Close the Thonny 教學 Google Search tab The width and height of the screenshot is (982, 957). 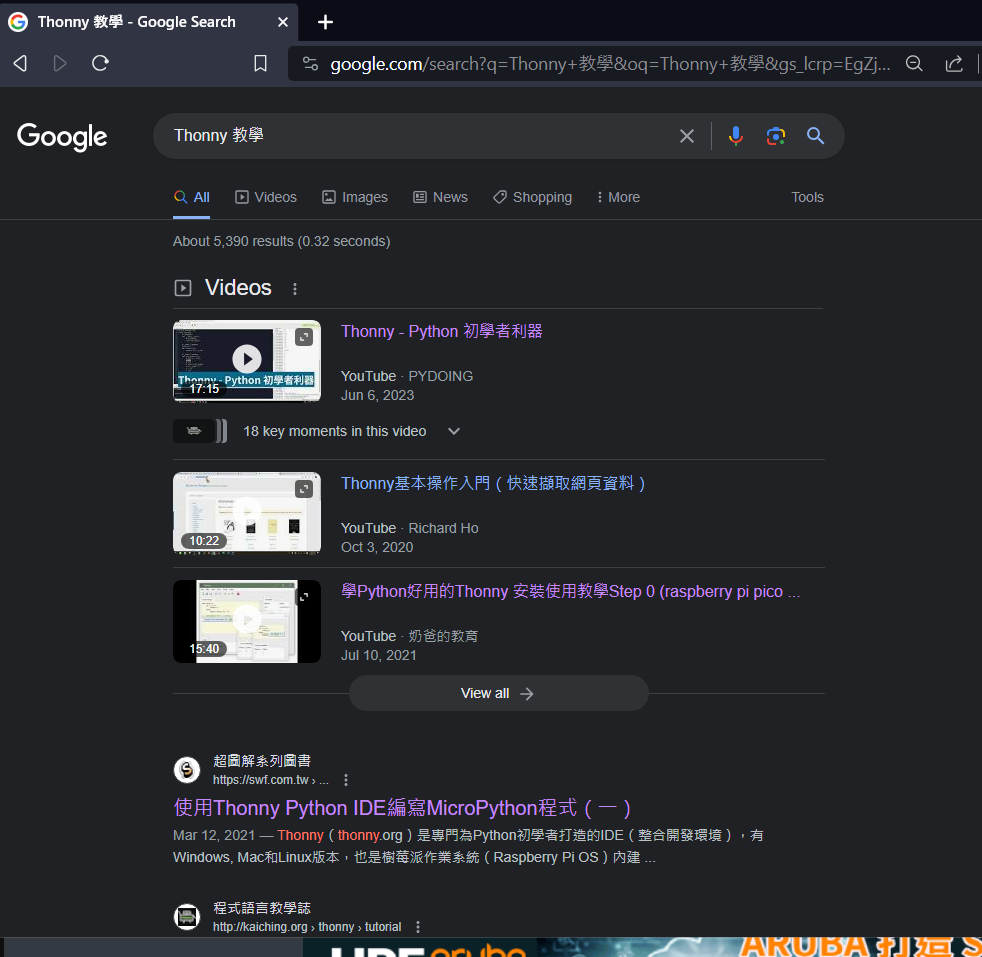click(x=283, y=23)
